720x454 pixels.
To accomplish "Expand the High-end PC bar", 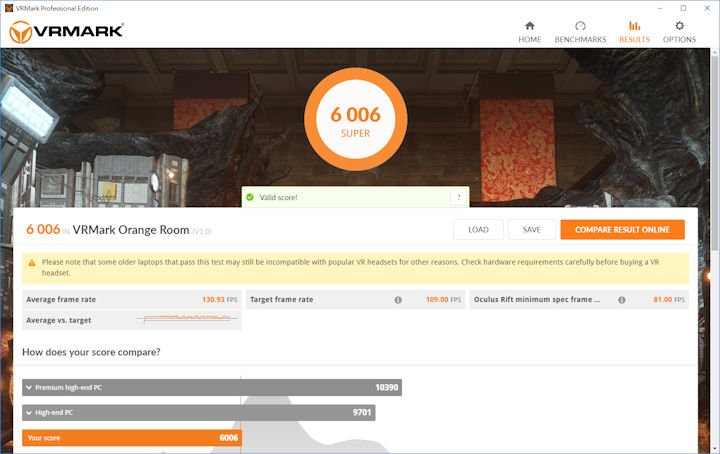I will pyautogui.click(x=198, y=413).
